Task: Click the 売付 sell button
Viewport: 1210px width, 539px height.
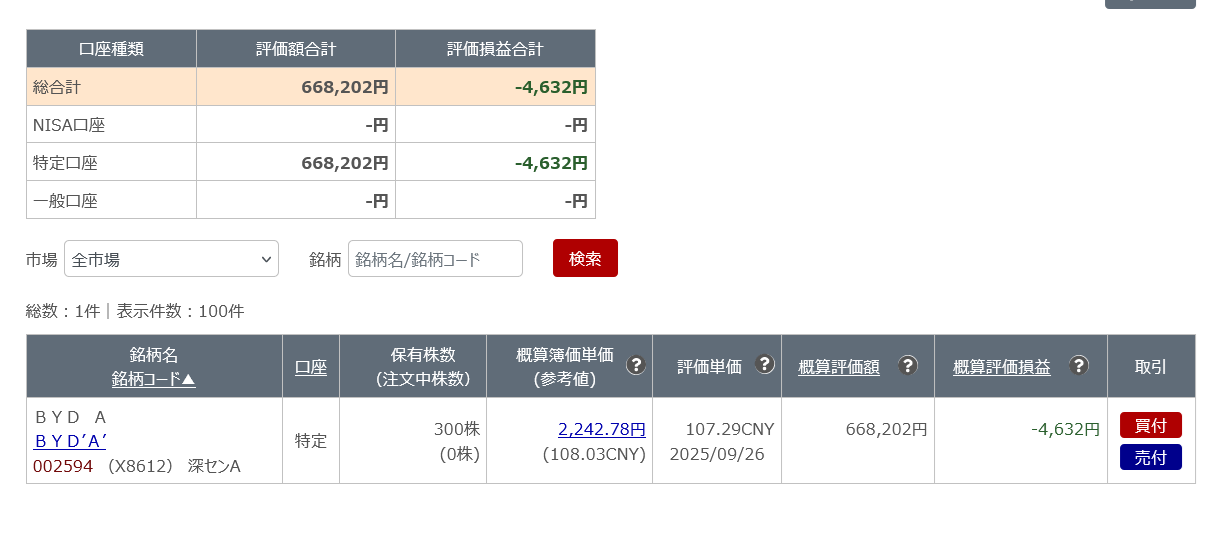Action: click(1150, 458)
